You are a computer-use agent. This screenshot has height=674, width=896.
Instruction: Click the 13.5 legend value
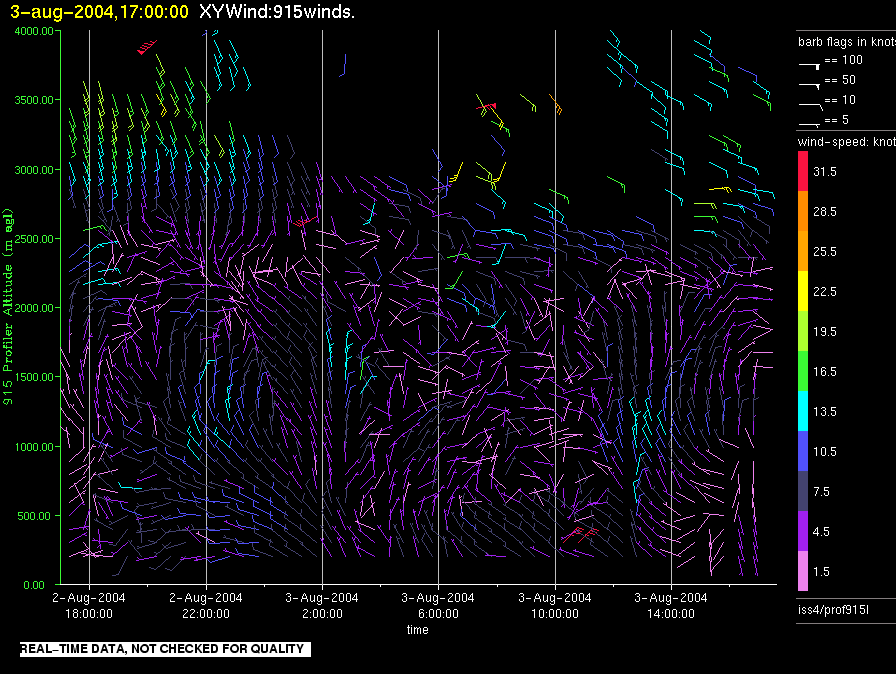click(x=825, y=411)
